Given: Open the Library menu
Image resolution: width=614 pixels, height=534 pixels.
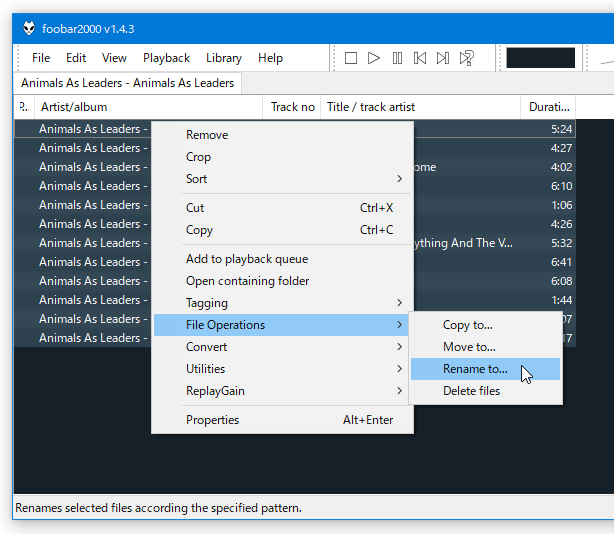Looking at the screenshot, I should point(224,58).
